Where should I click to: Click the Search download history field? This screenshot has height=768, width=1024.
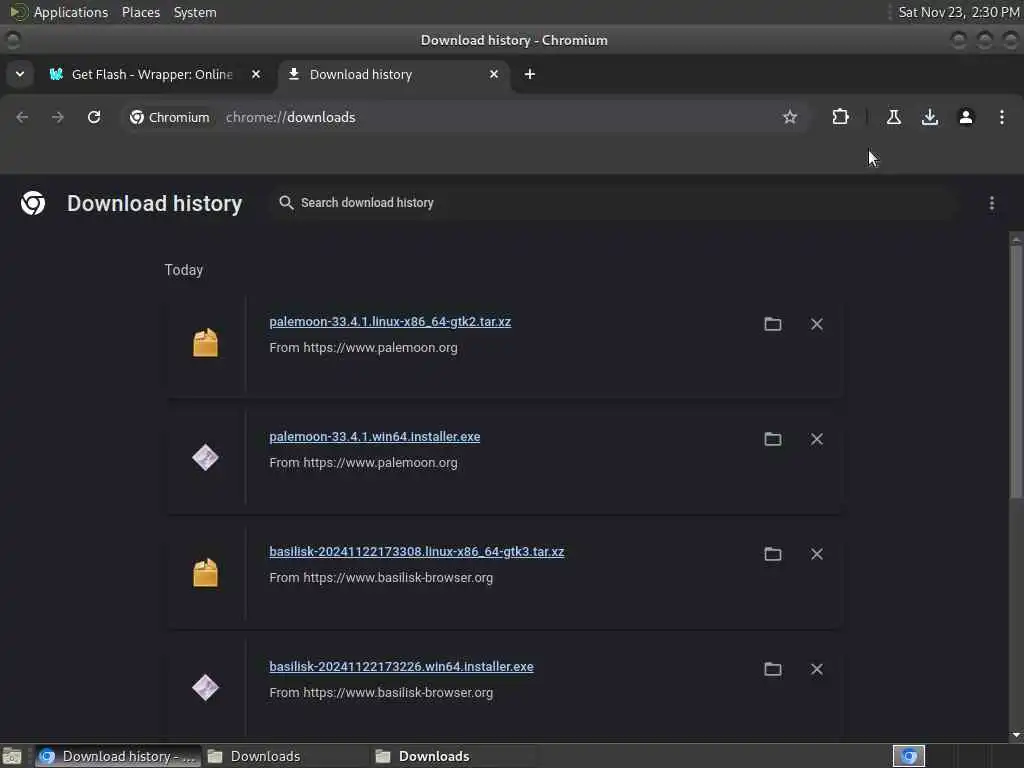click(x=614, y=203)
